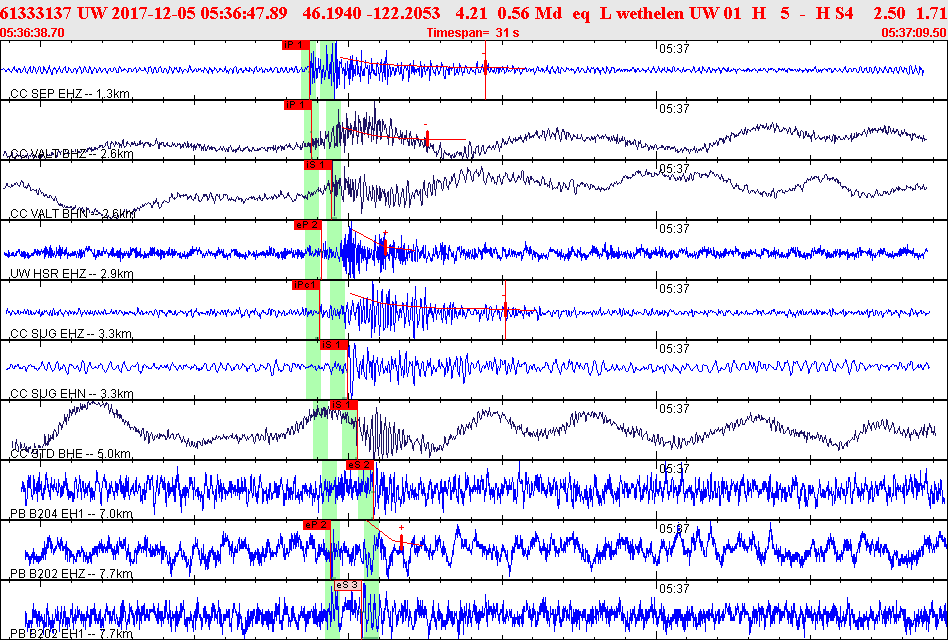Select the iS 1 pick flag on CC STD BHE

coord(343,404)
